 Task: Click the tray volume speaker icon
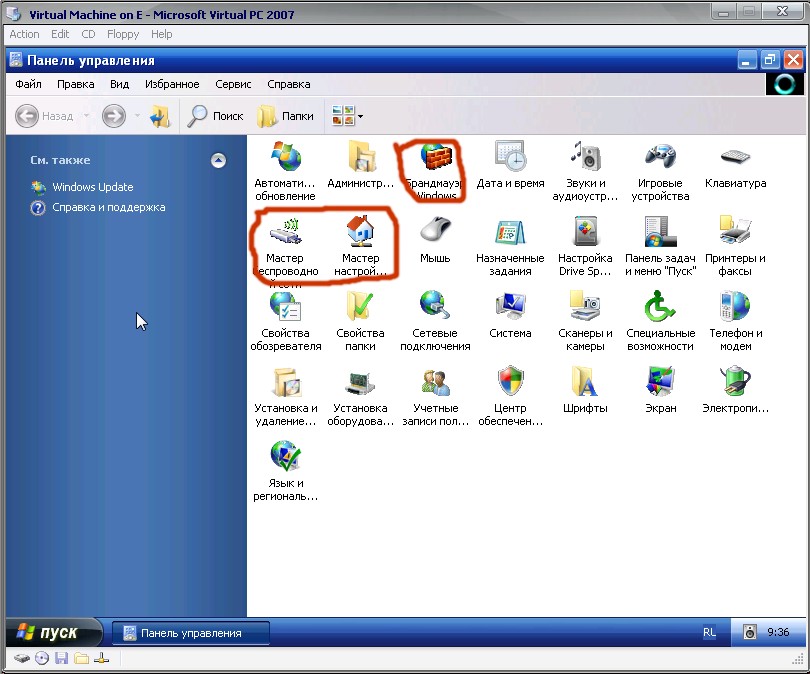click(750, 632)
